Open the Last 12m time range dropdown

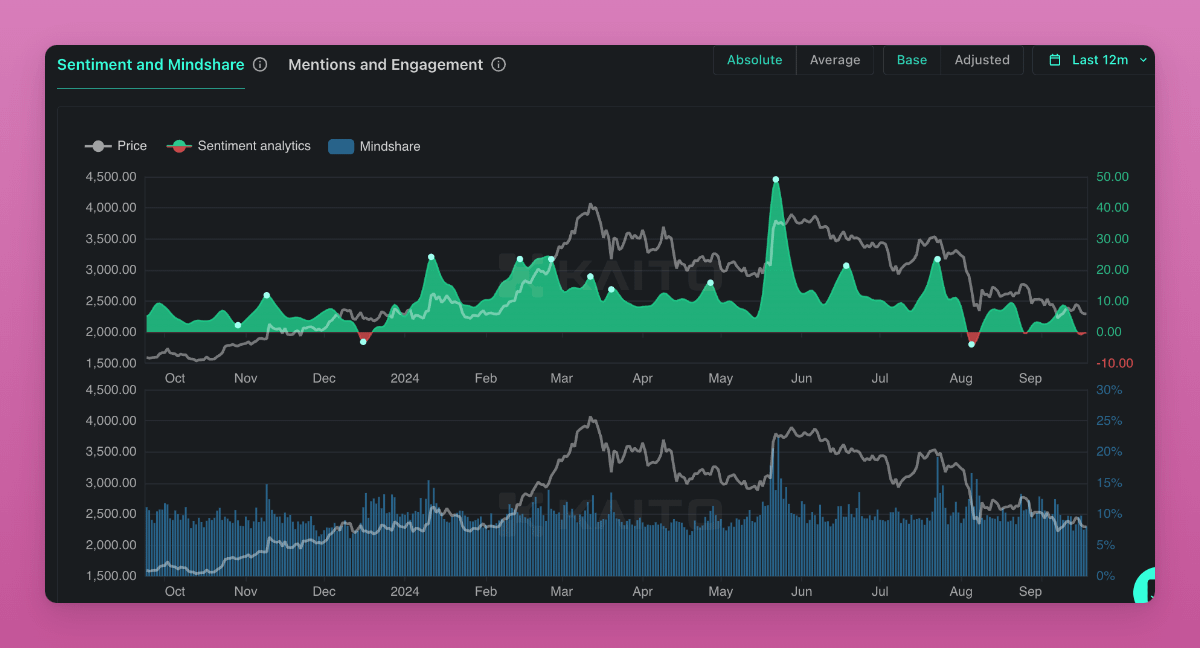click(x=1099, y=60)
